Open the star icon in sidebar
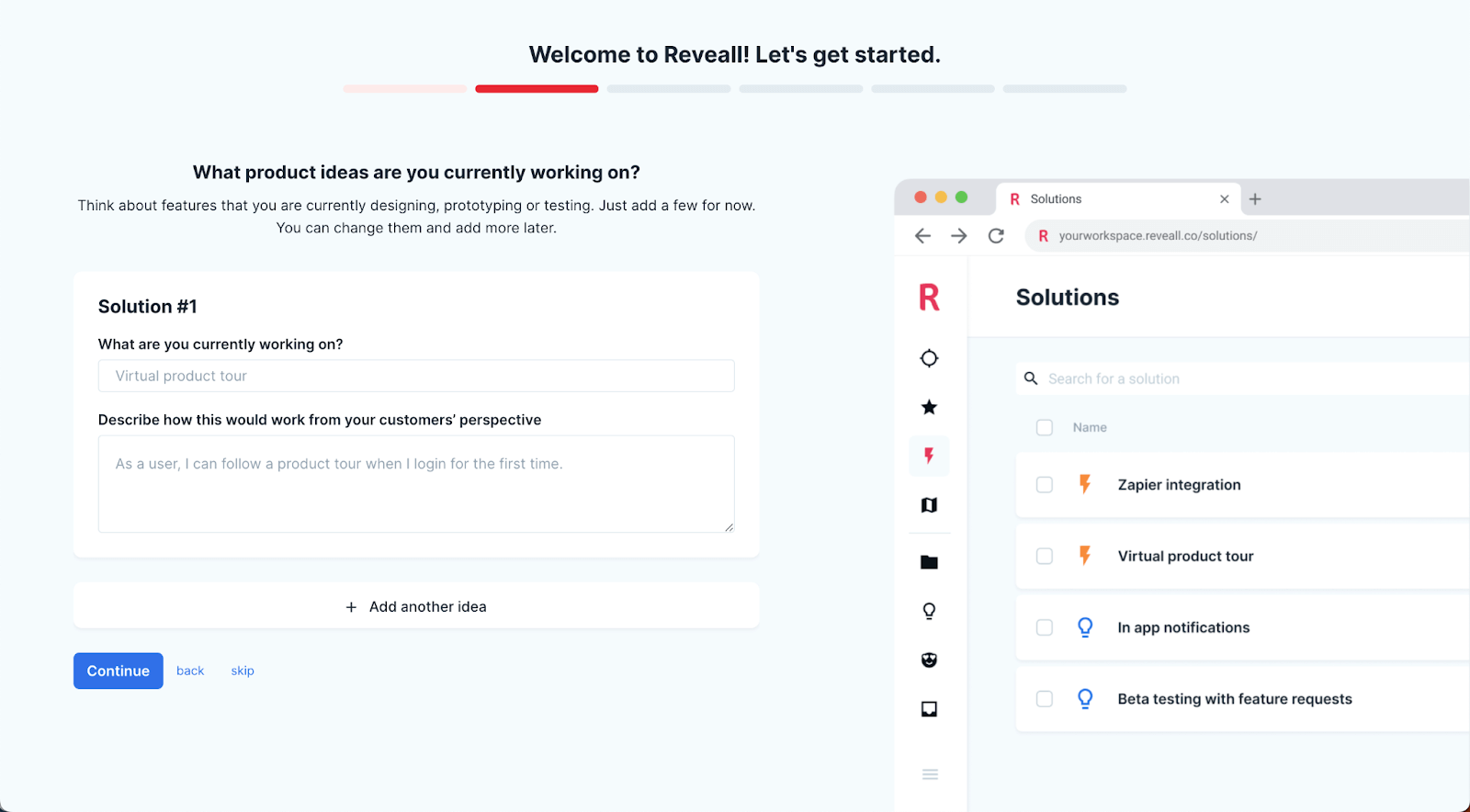1470x812 pixels. [929, 407]
